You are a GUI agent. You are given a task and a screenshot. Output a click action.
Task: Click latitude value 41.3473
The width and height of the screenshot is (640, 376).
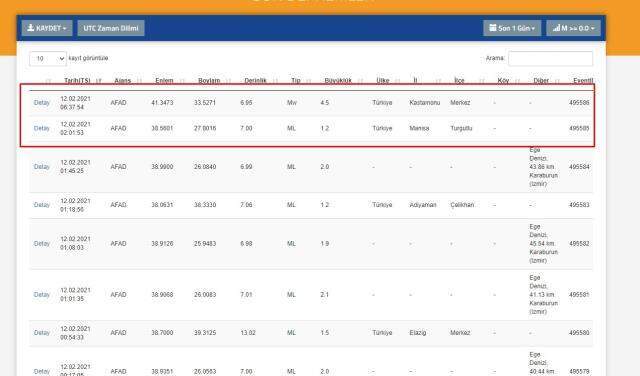click(162, 103)
